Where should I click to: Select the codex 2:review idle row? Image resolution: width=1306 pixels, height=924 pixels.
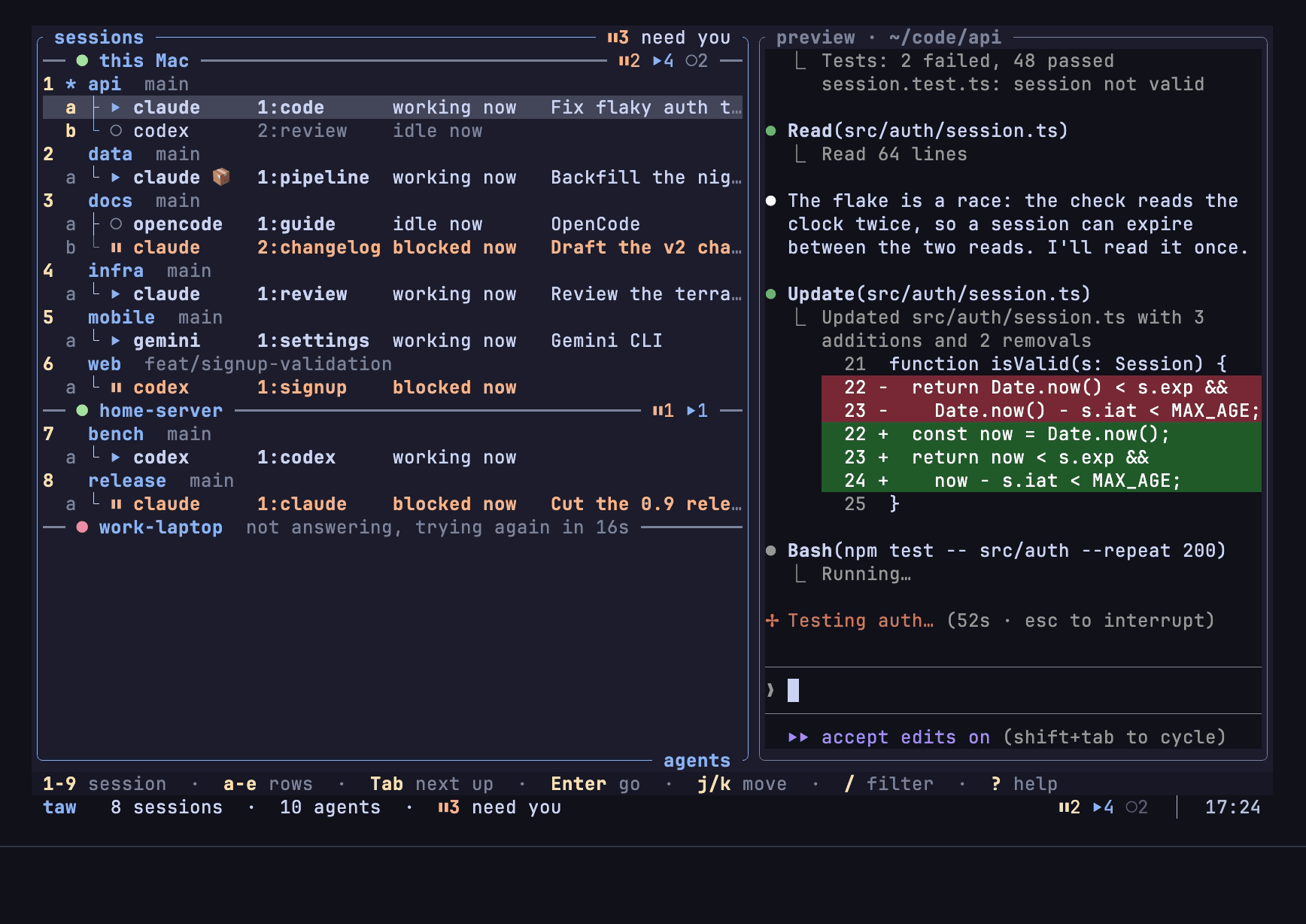tap(393, 131)
